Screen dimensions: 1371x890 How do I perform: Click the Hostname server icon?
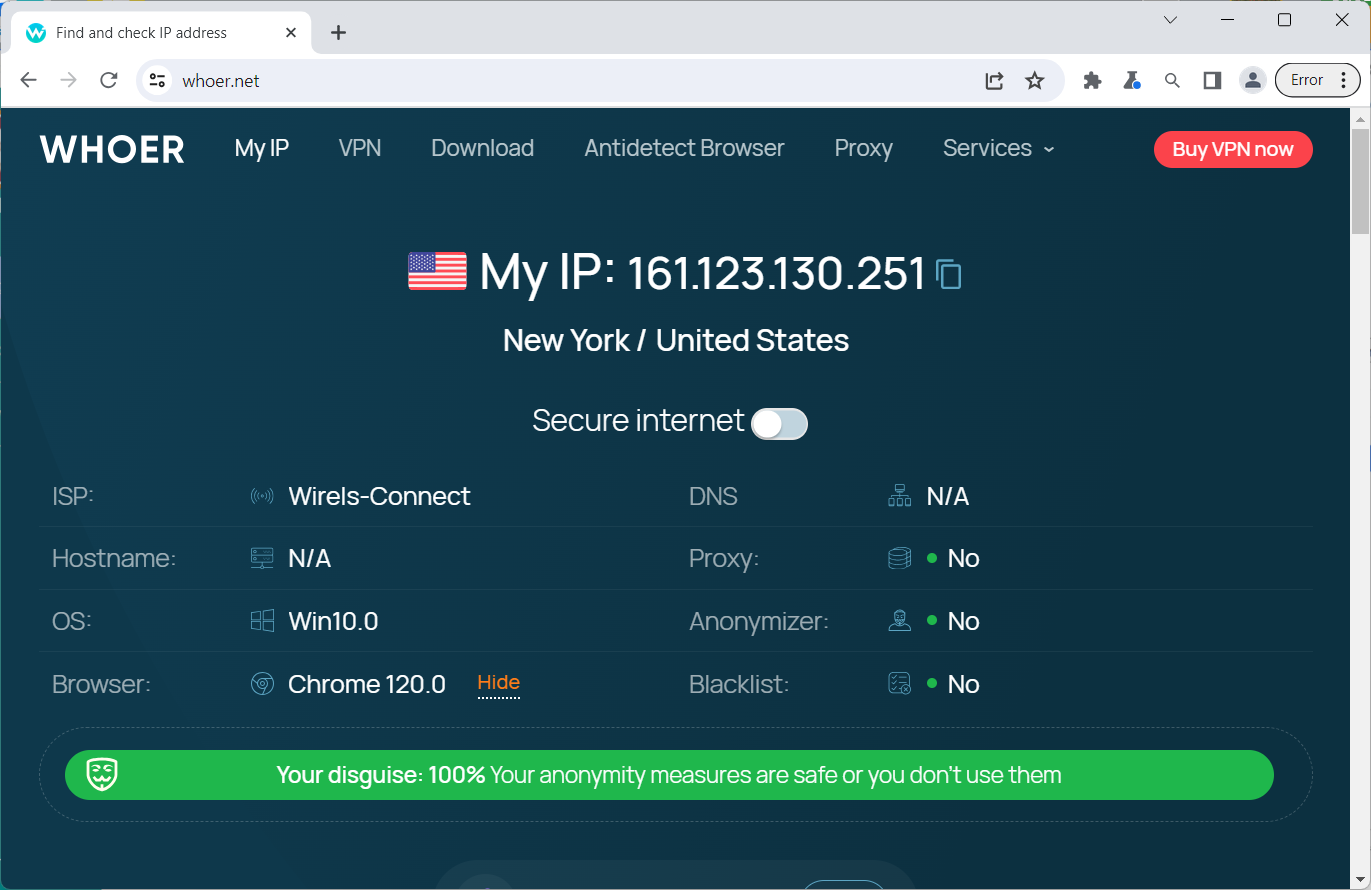point(262,558)
